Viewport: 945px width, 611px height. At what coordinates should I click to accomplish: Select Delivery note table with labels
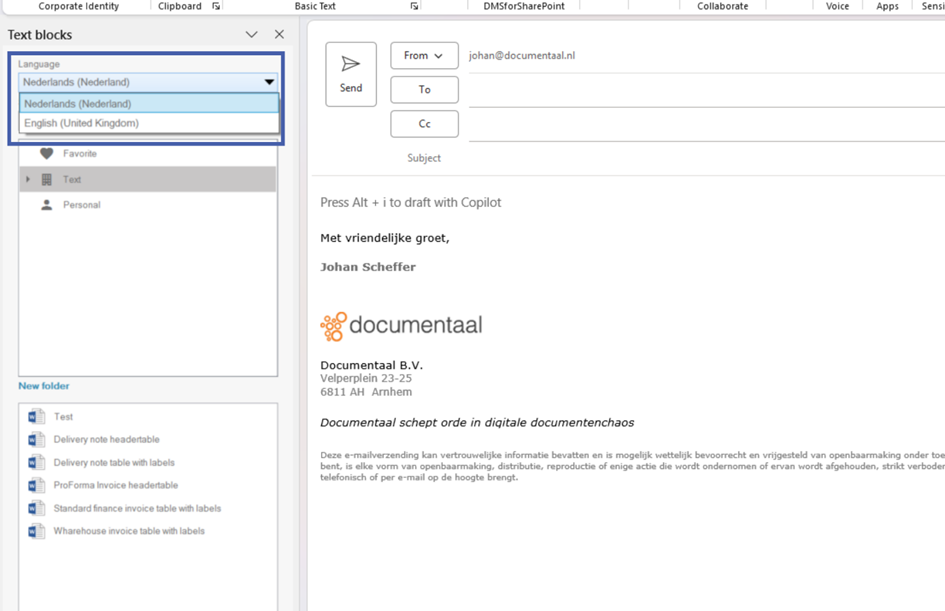(x=114, y=462)
